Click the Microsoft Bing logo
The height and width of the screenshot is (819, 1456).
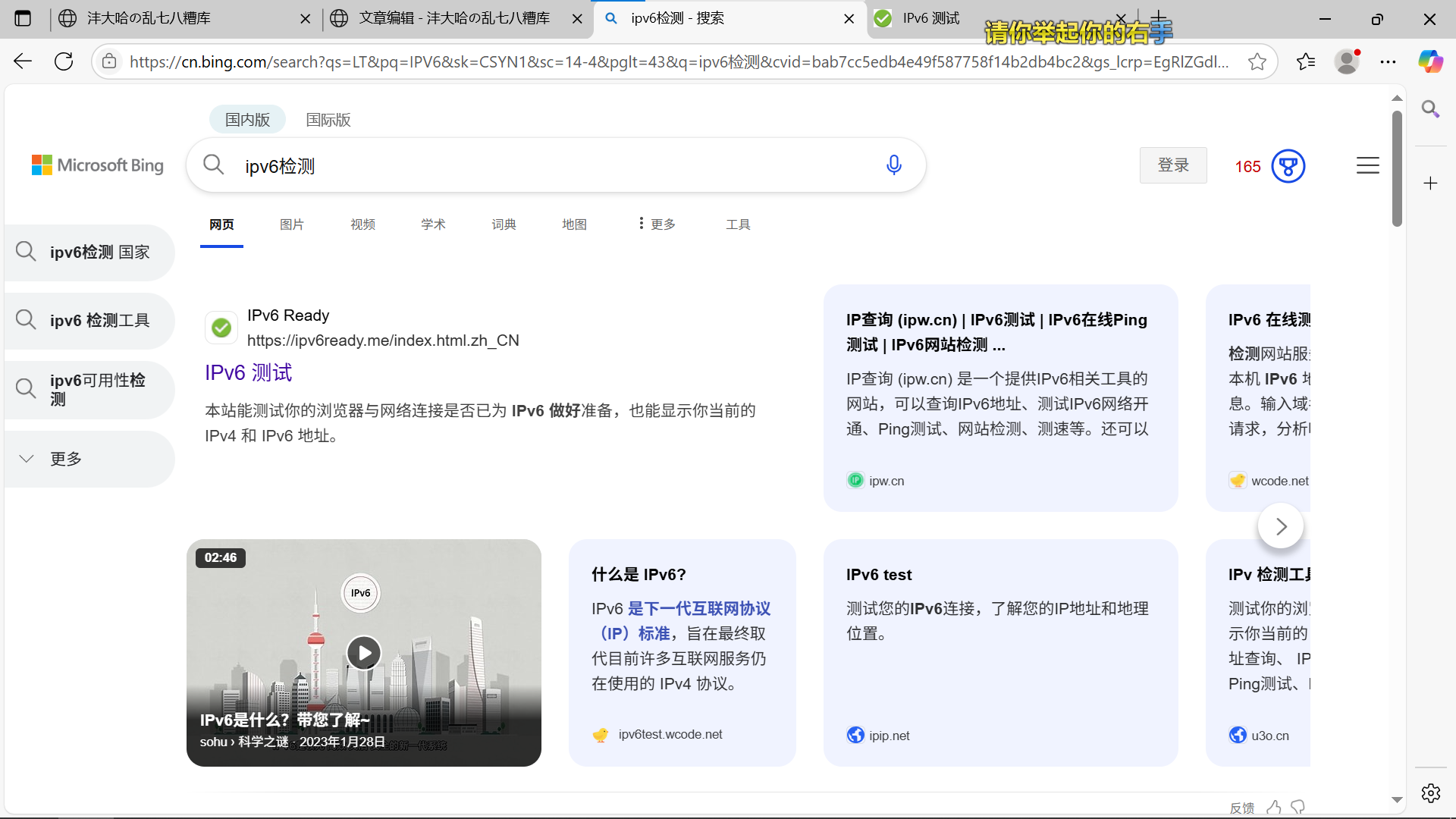click(98, 165)
